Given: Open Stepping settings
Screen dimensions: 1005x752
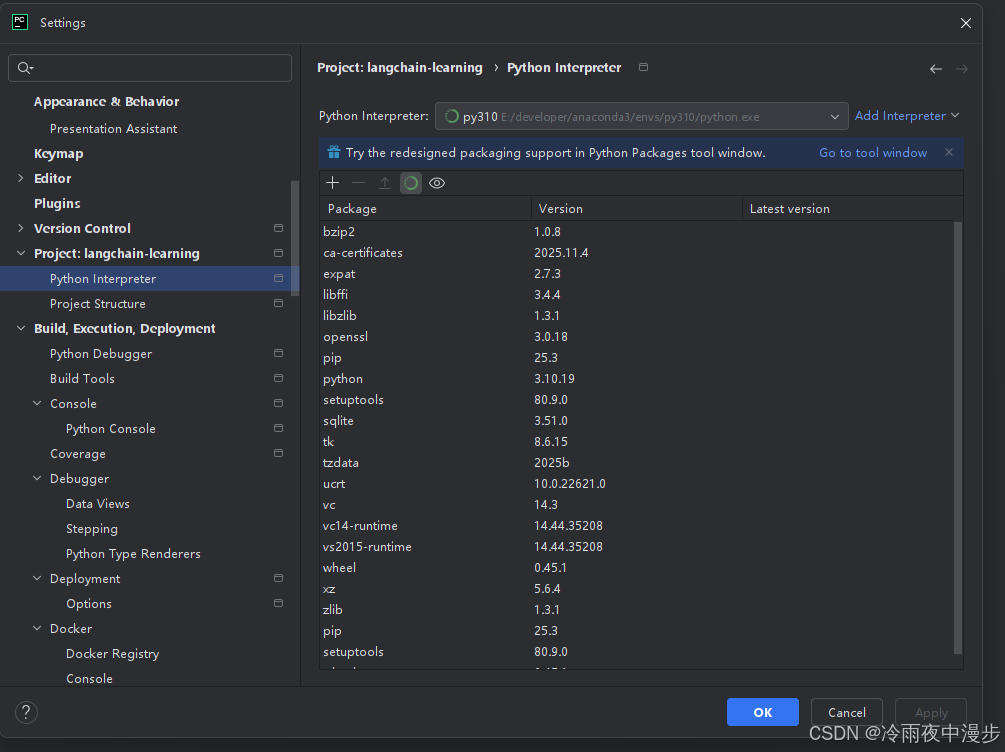Looking at the screenshot, I should 92,529.
